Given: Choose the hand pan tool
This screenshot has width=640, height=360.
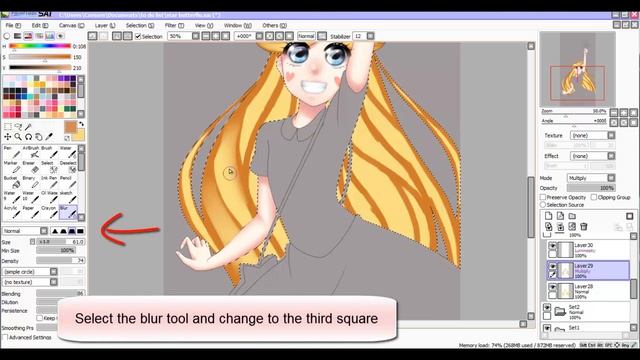Looking at the screenshot, I should pos(38,137).
